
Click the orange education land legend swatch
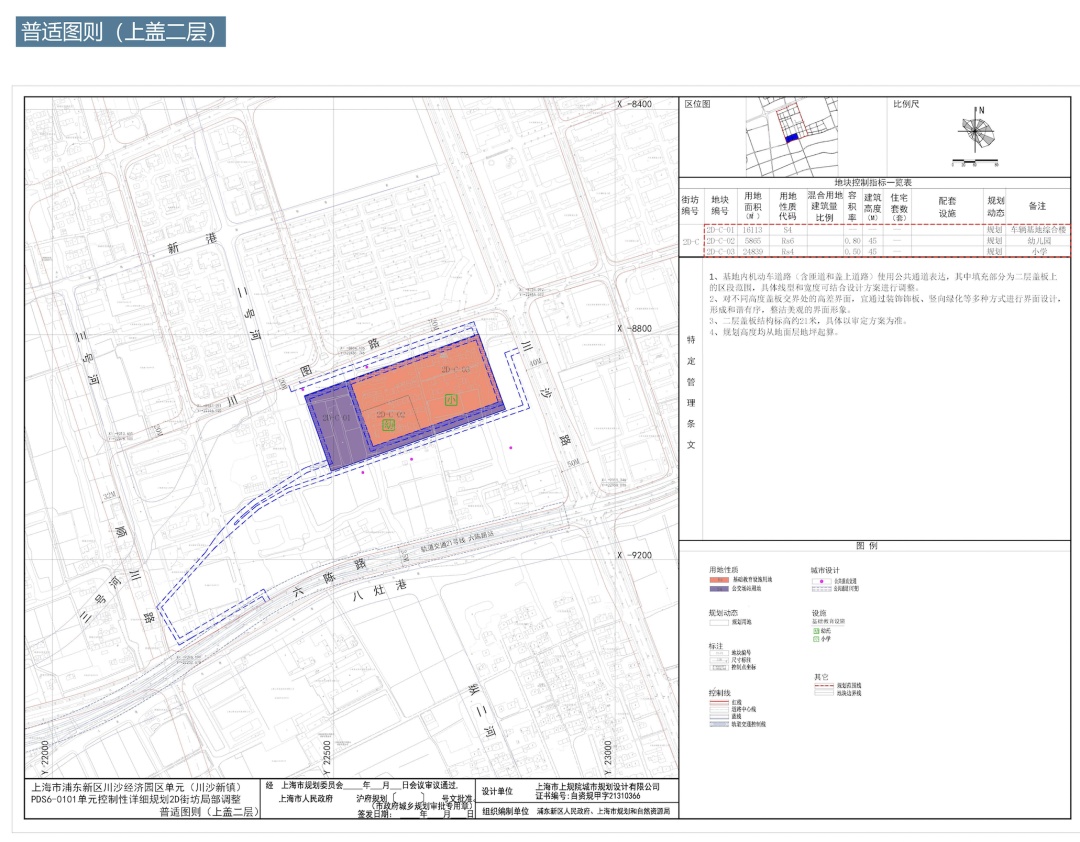pos(719,580)
